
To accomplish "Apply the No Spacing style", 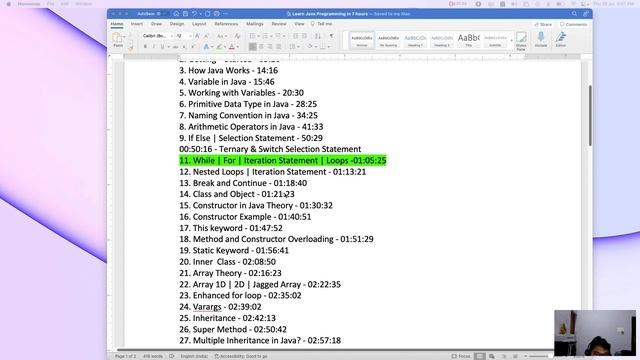I will pos(388,40).
